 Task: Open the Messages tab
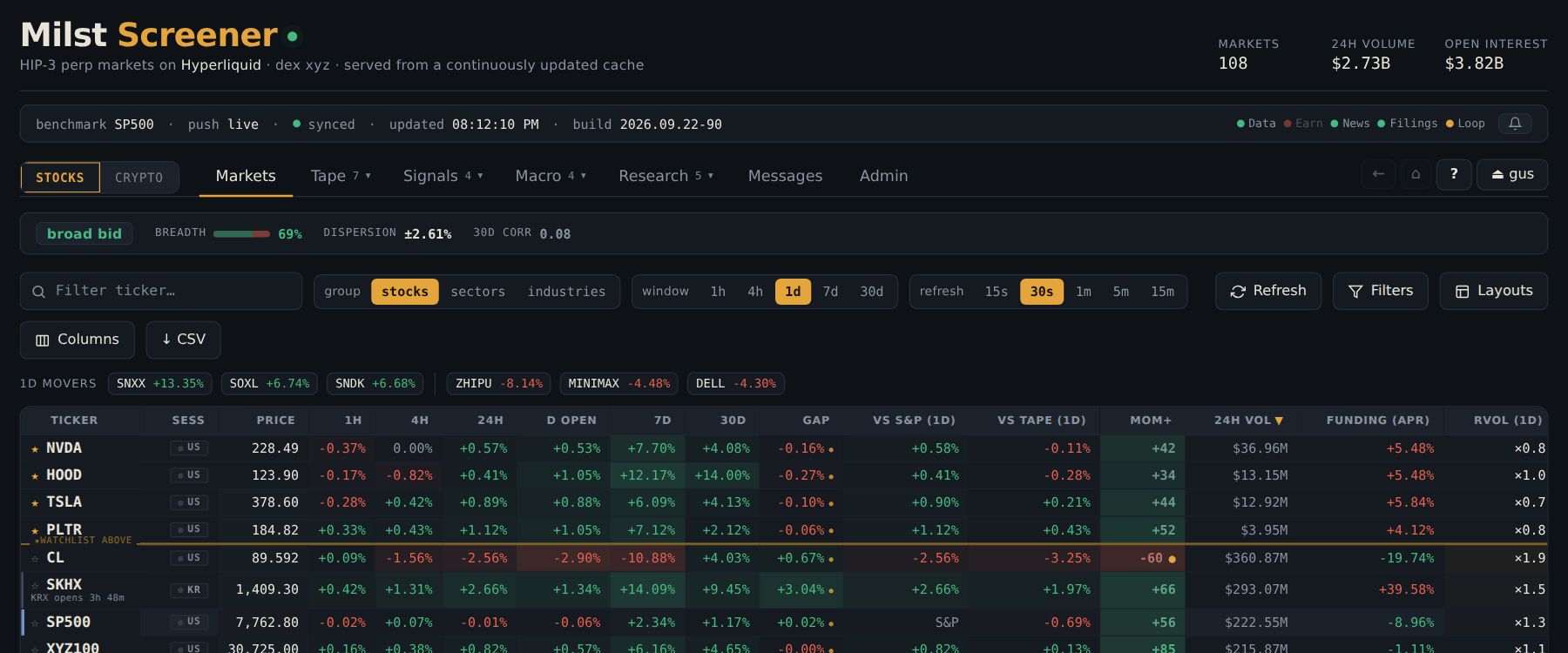[x=785, y=176]
